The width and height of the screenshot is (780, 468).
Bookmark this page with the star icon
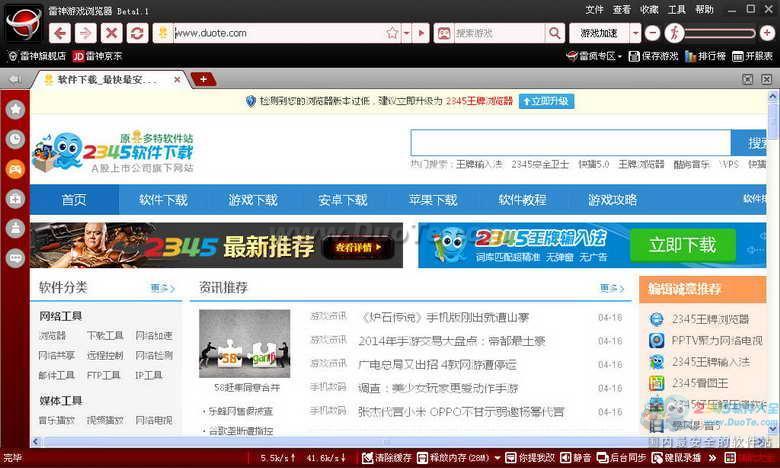tap(392, 33)
